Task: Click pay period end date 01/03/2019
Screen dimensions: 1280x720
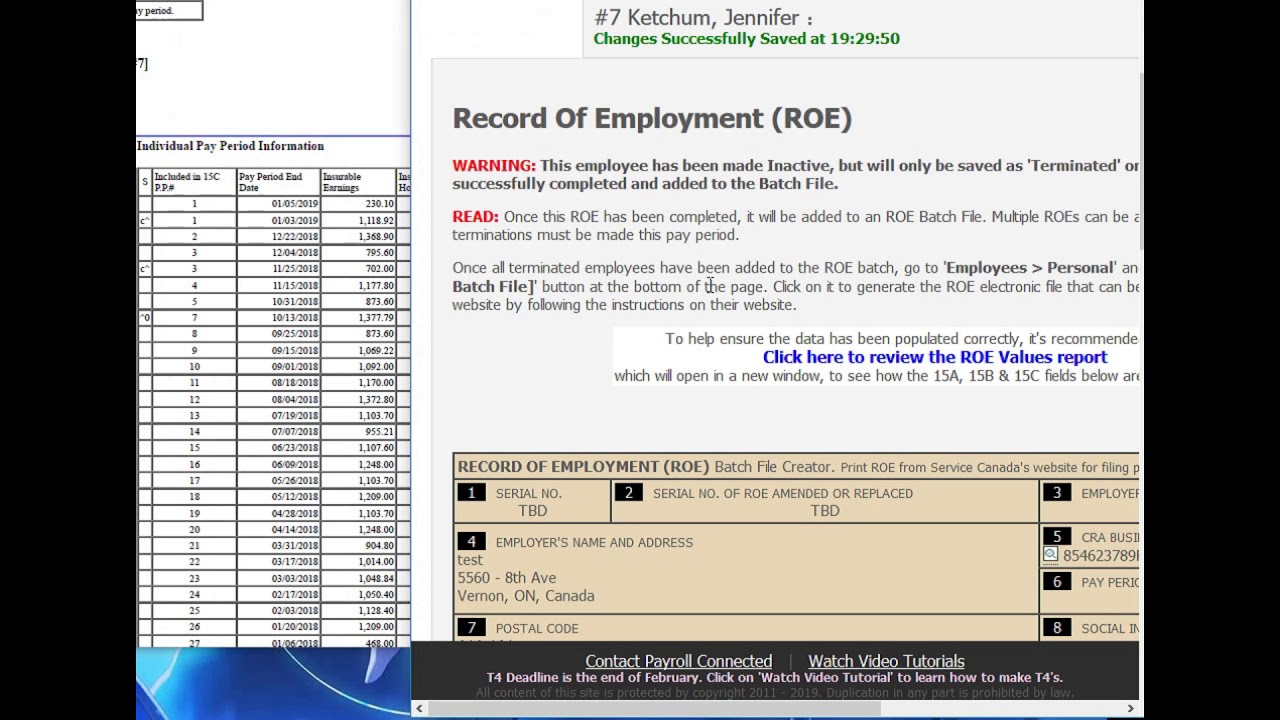Action: 294,220
